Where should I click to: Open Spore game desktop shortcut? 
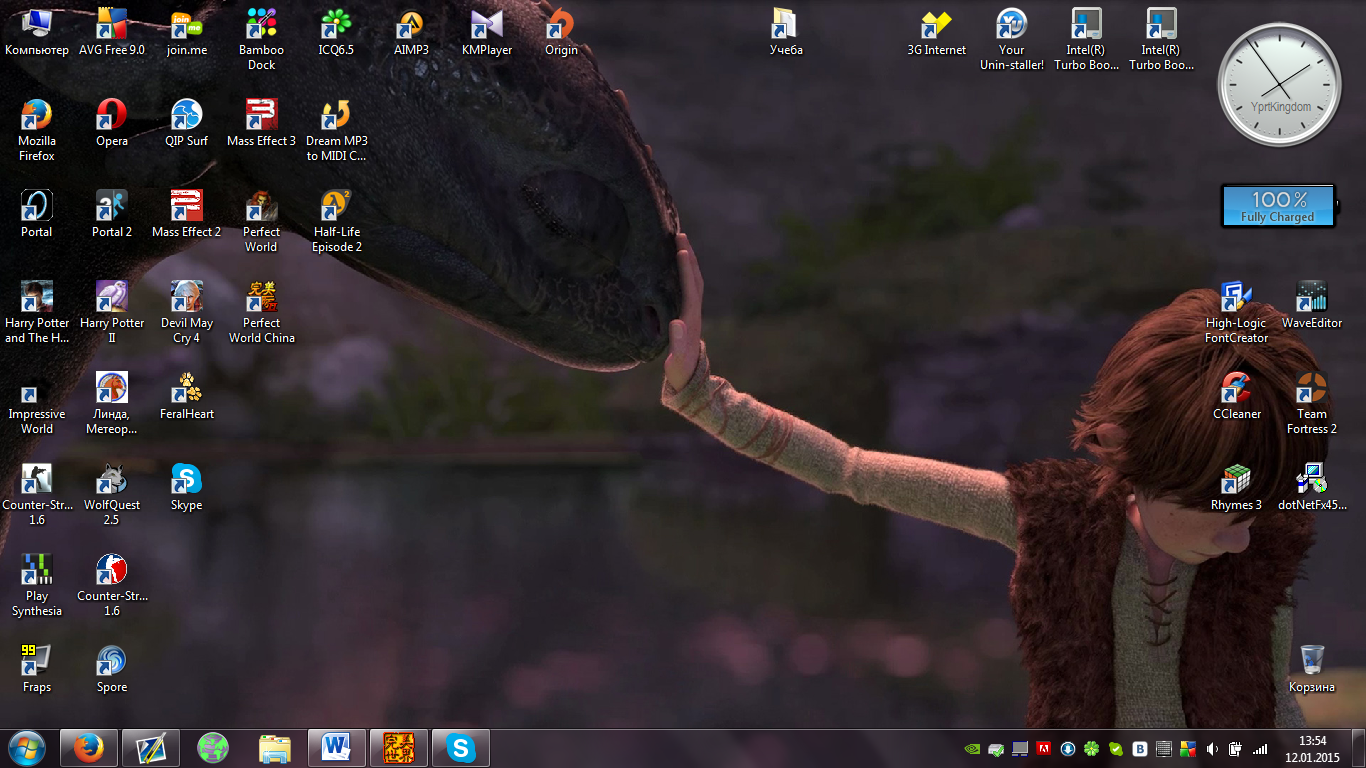click(112, 669)
